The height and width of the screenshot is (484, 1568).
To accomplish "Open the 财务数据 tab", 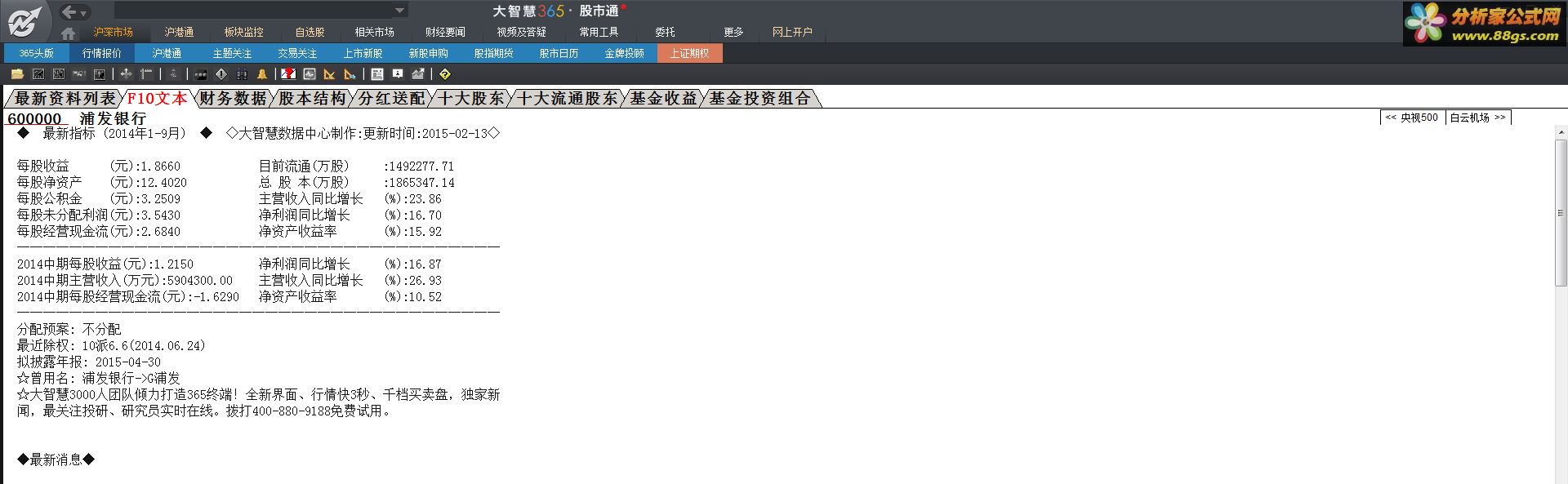I will pyautogui.click(x=234, y=99).
